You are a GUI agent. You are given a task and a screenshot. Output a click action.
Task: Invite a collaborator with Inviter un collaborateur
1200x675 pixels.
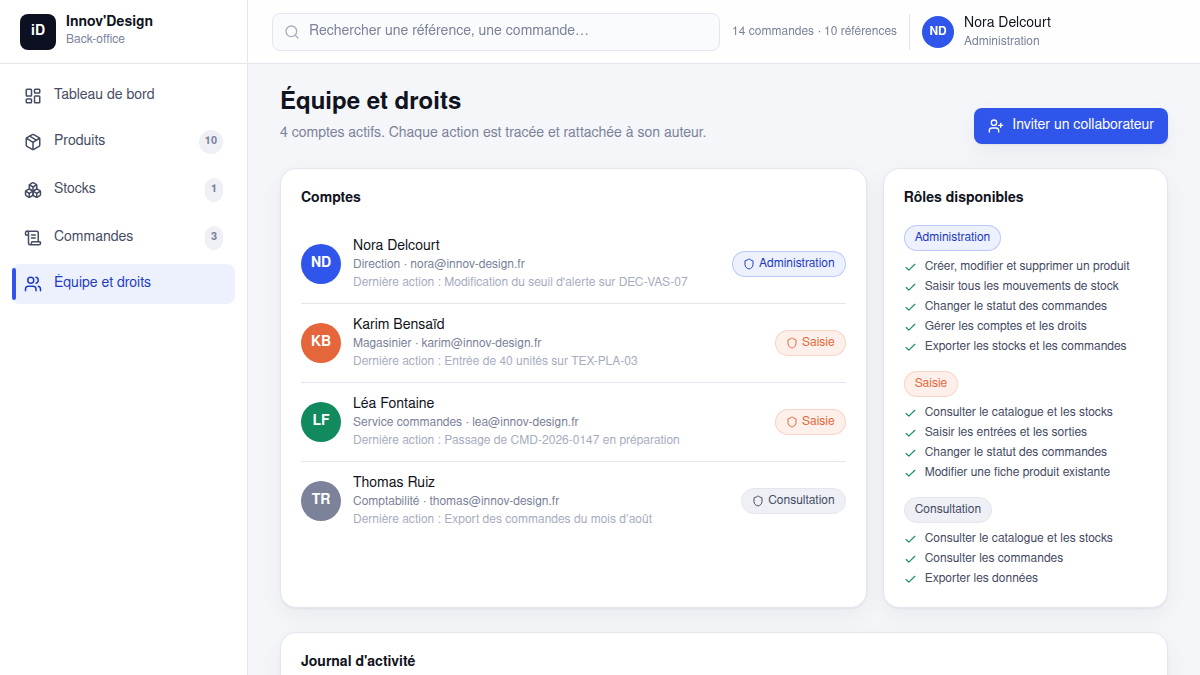(1071, 126)
